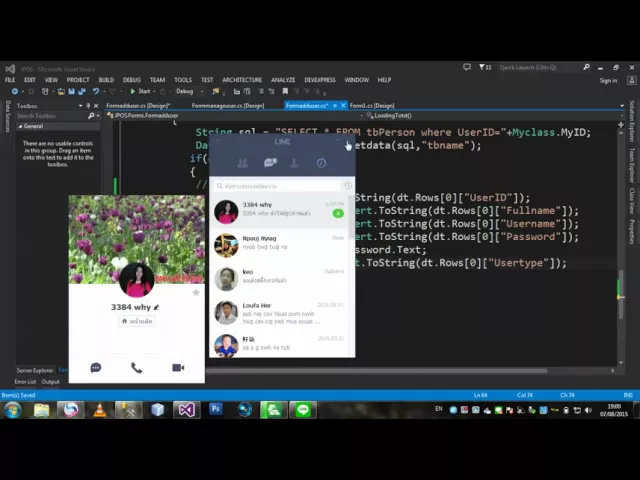Click Sign in at the top right
The width and height of the screenshot is (640, 480).
pyautogui.click(x=608, y=81)
